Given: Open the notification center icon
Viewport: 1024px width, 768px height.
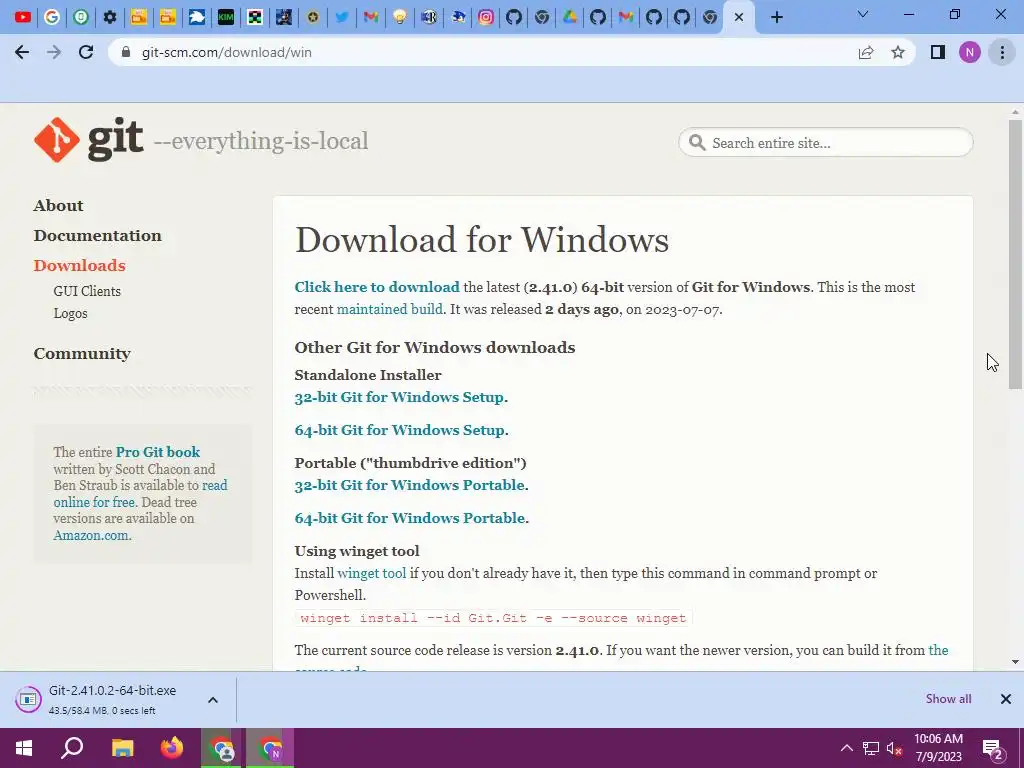Looking at the screenshot, I should point(993,749).
